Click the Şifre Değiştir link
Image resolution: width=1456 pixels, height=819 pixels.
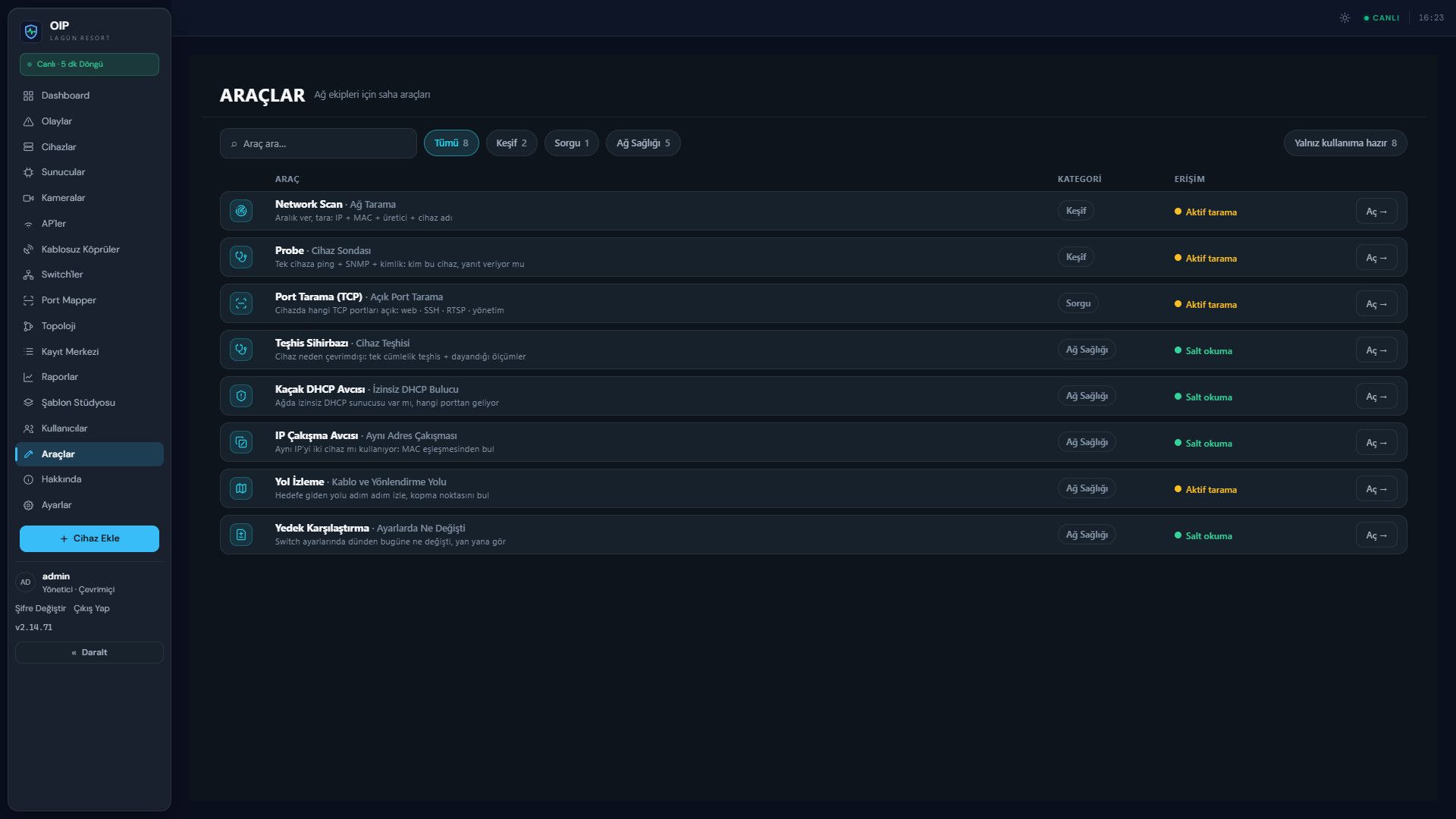(x=40, y=608)
